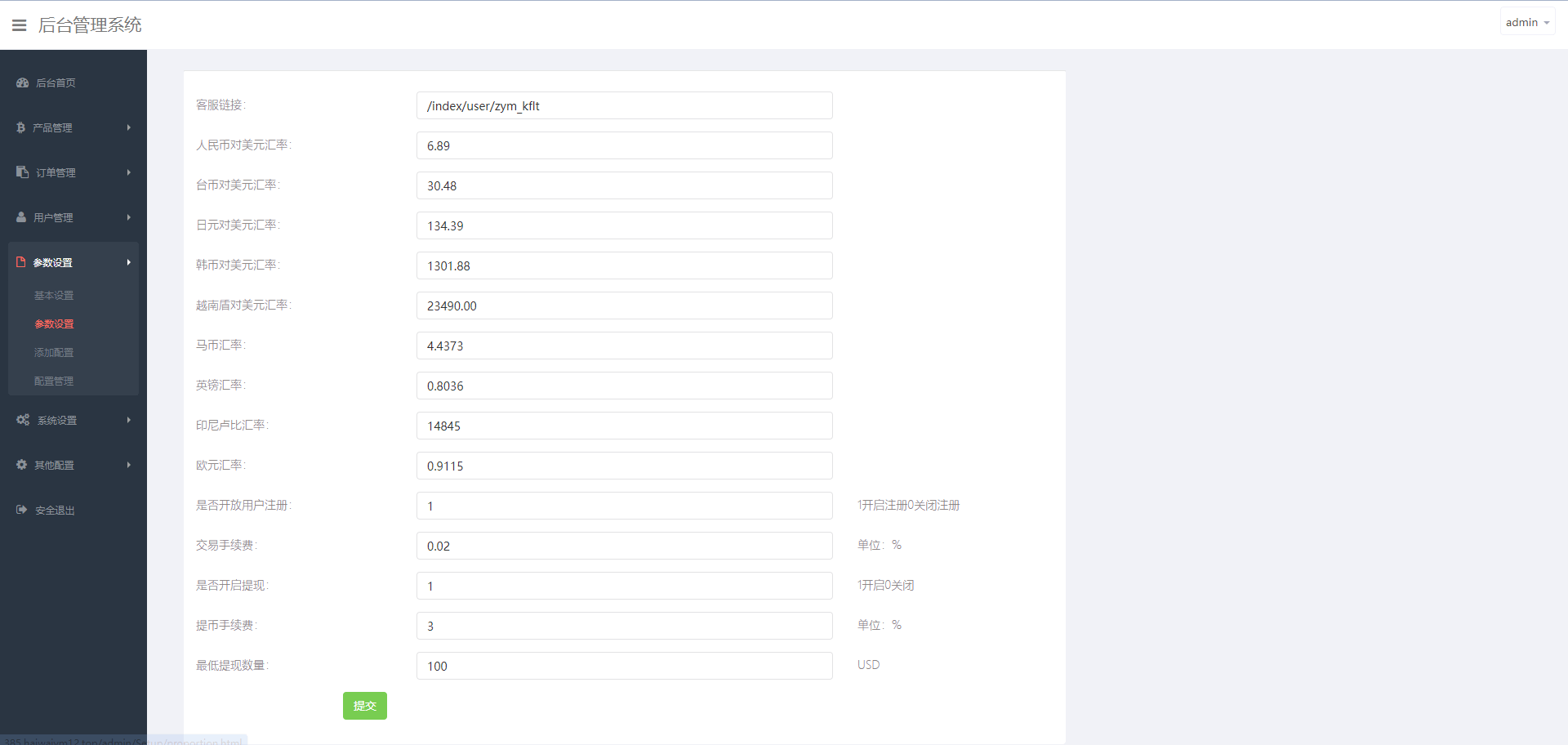This screenshot has height=745, width=1568.
Task: Expand 系统设置 submenu arrow
Action: coord(129,420)
